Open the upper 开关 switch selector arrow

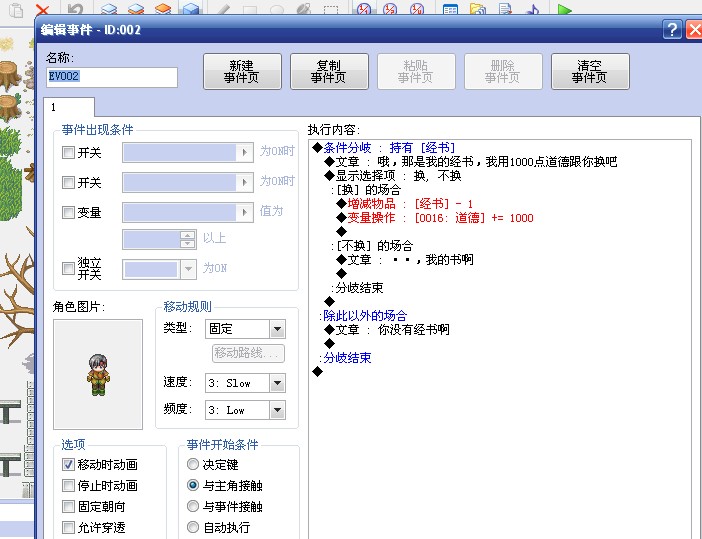coord(244,152)
